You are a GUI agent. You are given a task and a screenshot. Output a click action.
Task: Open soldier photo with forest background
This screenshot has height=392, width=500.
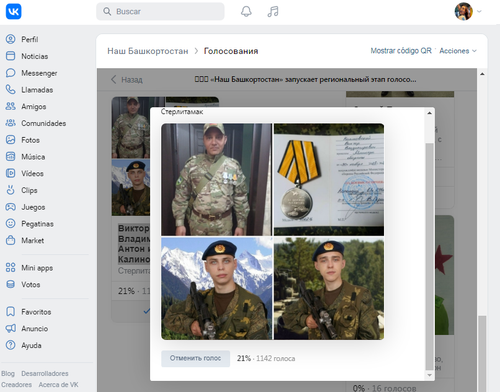pyautogui.click(x=329, y=288)
